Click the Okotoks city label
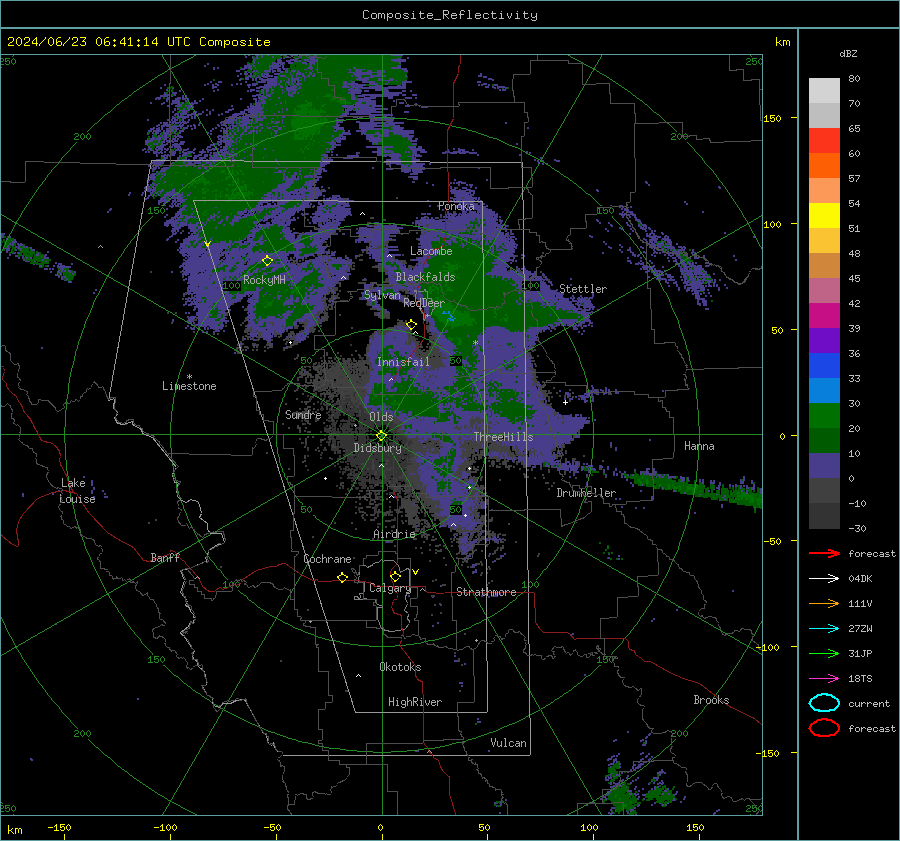This screenshot has height=841, width=900. [400, 667]
